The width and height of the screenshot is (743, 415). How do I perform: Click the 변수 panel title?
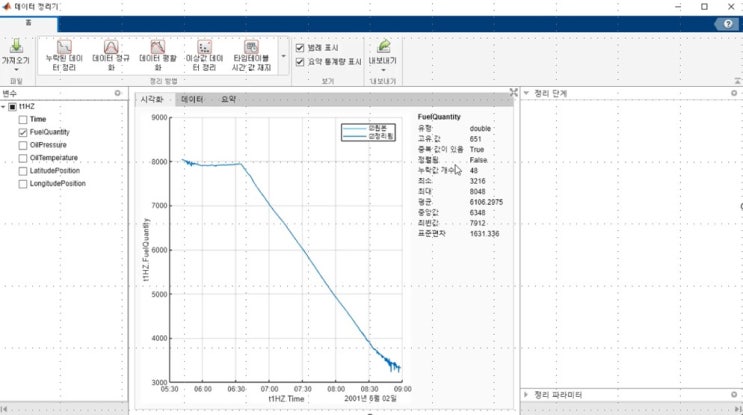point(9,93)
